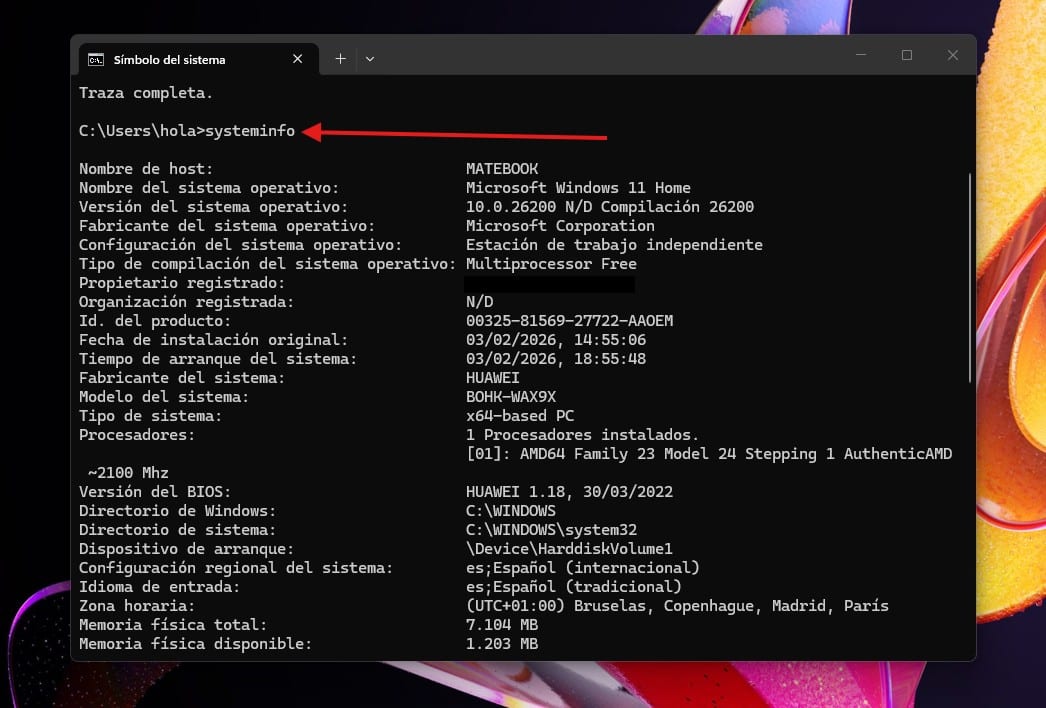This screenshot has width=1046, height=708.
Task: Click 'Idioma de entrada:' label
Action: [x=159, y=587]
